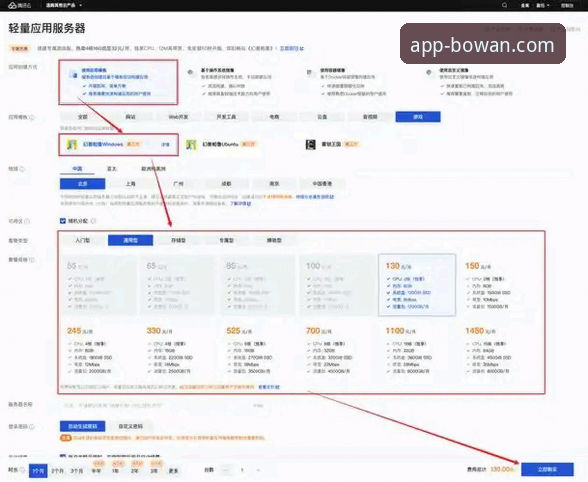Switch region group to 中国

coord(77,169)
